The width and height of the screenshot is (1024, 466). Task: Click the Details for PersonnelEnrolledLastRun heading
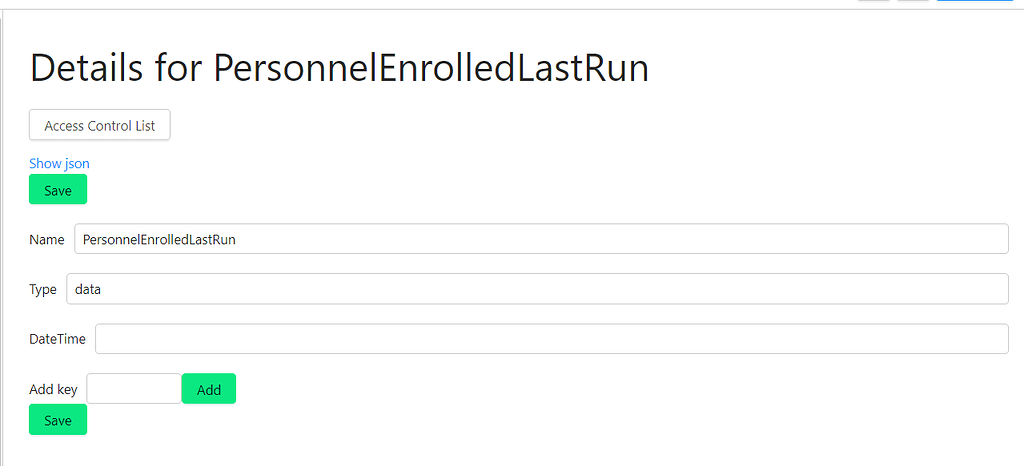(x=339, y=67)
